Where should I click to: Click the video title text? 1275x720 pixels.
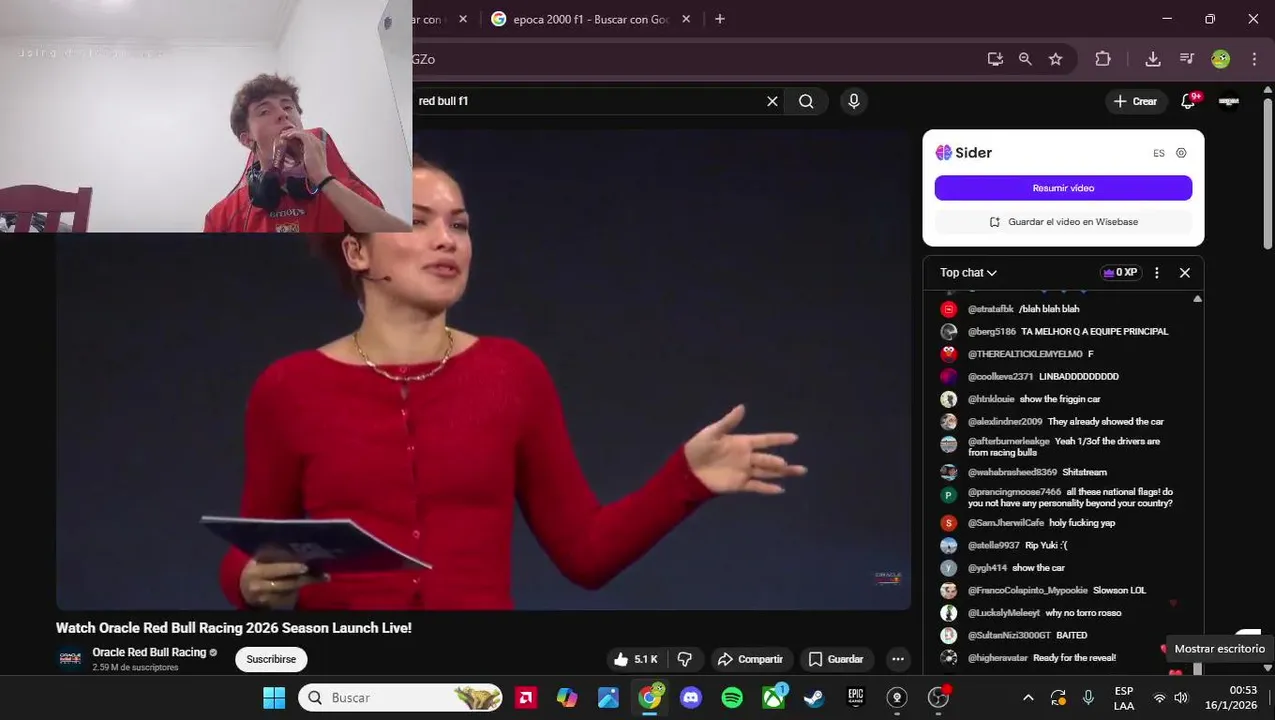tap(234, 628)
